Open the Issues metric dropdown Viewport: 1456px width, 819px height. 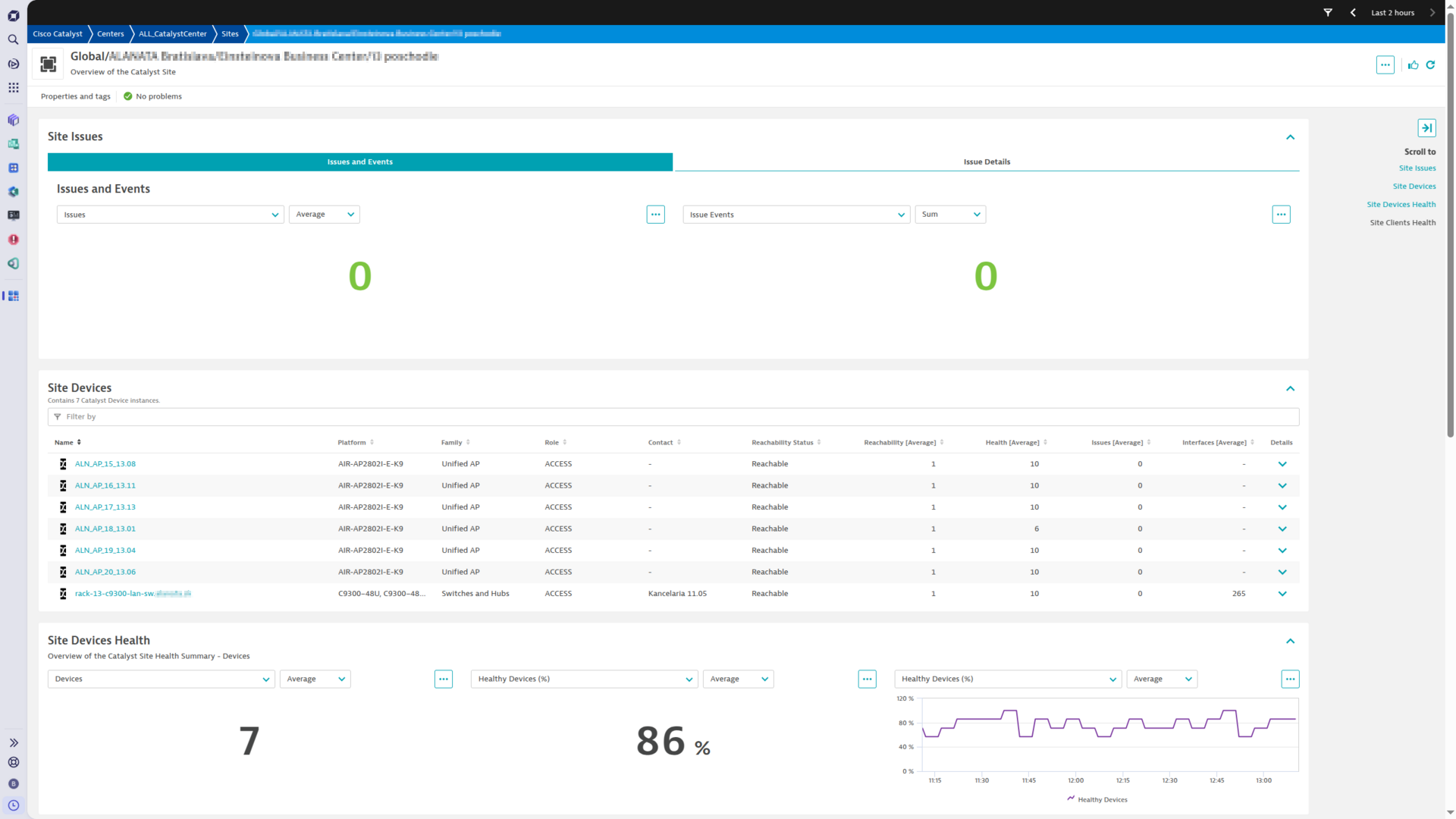click(170, 215)
